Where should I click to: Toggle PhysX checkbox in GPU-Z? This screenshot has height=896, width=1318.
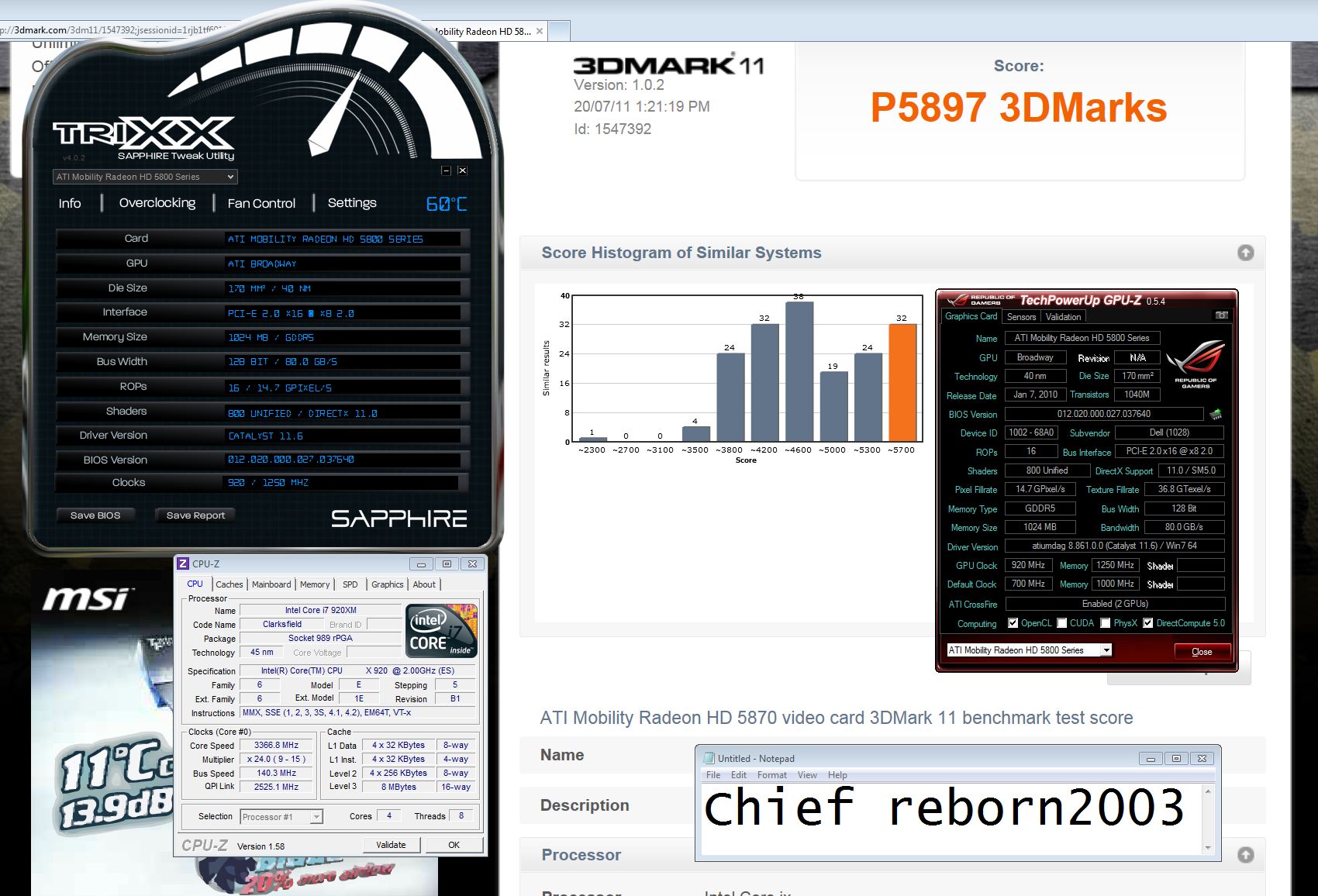click(x=1106, y=622)
